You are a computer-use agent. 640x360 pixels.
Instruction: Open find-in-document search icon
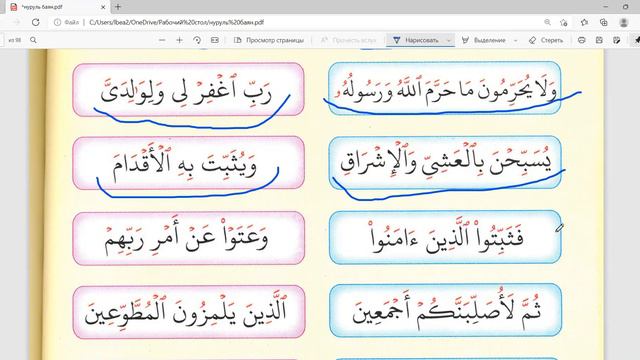(x=33, y=40)
